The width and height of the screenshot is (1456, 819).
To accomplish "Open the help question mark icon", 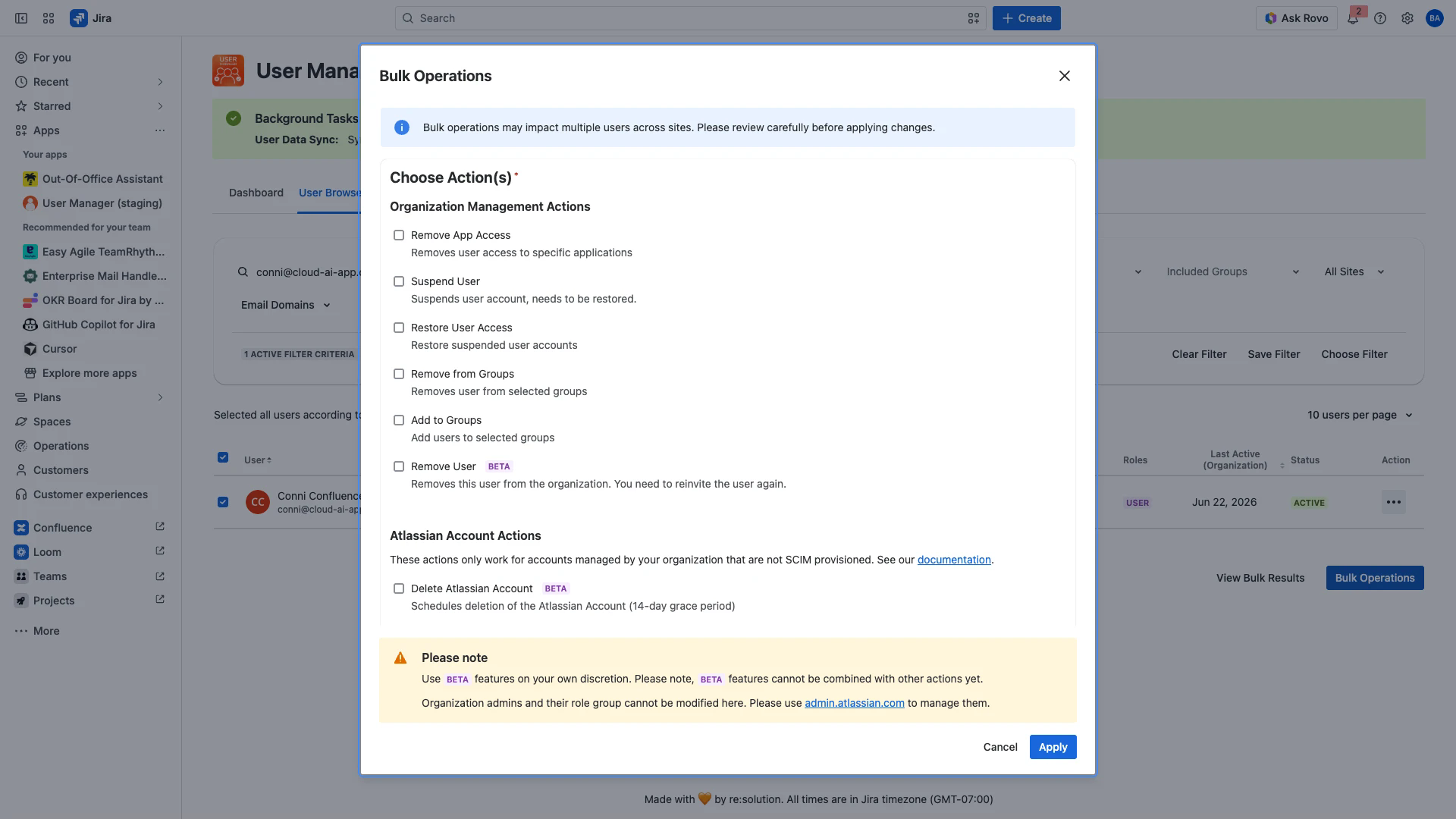I will coord(1380,18).
